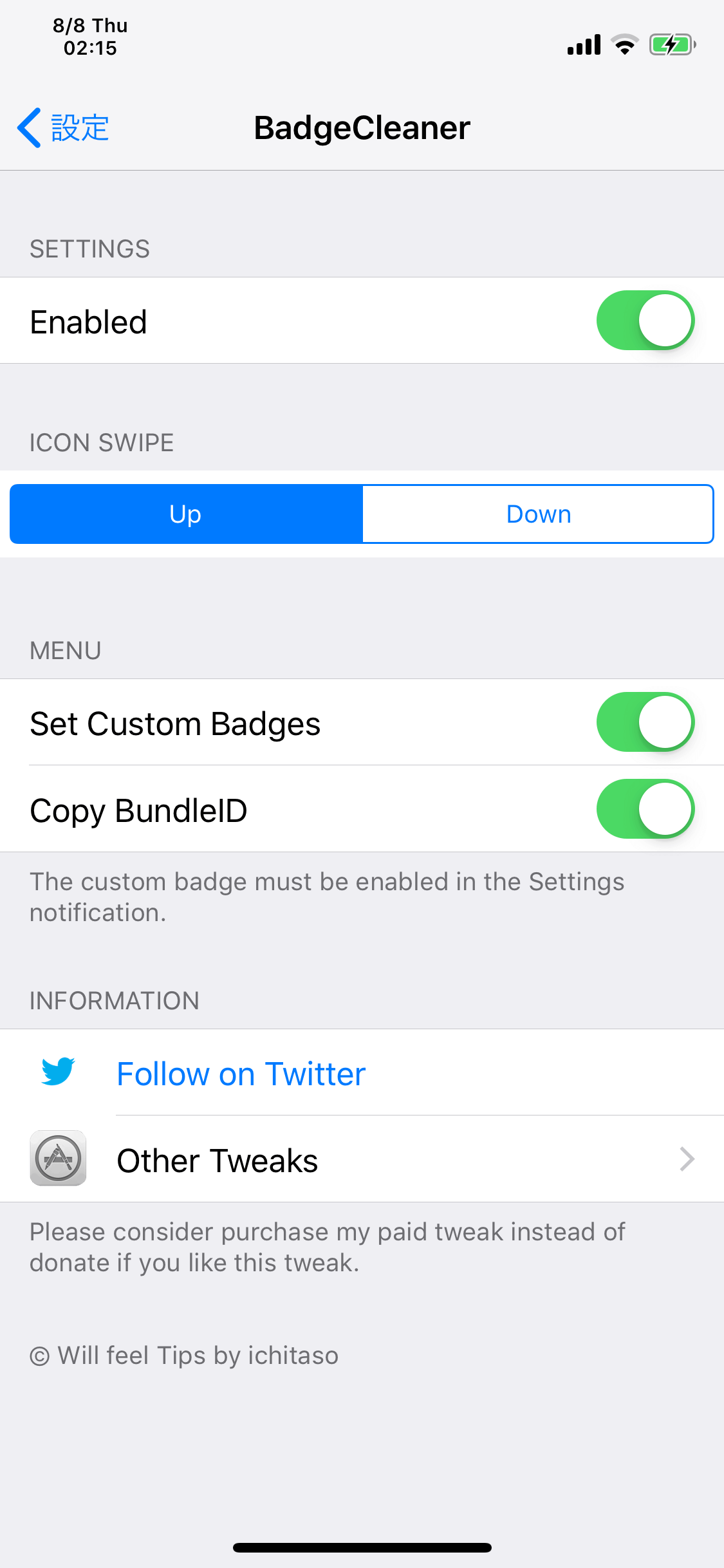The width and height of the screenshot is (724, 1568).
Task: Select the Down swipe segment
Action: pos(538,514)
